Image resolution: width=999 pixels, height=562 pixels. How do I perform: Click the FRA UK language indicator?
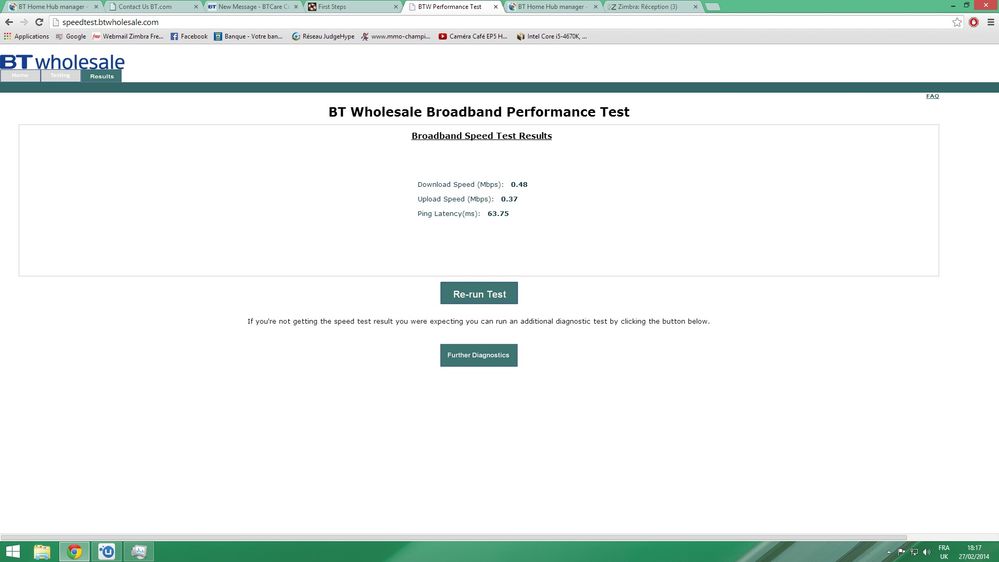(944, 552)
